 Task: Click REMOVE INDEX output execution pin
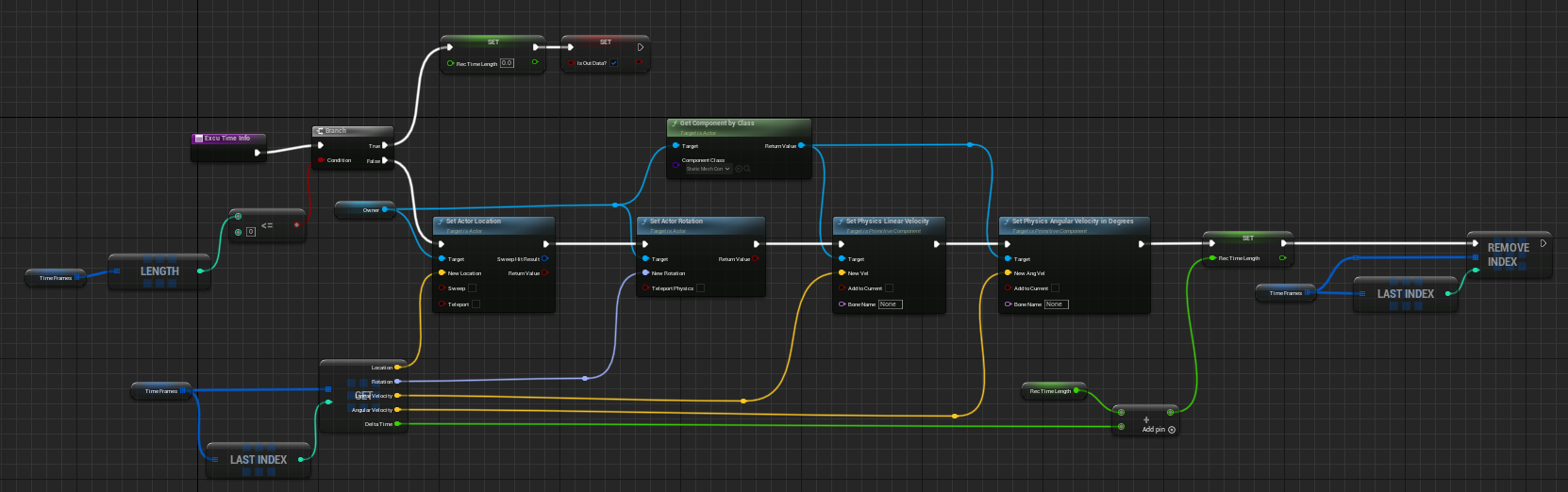[x=1543, y=243]
